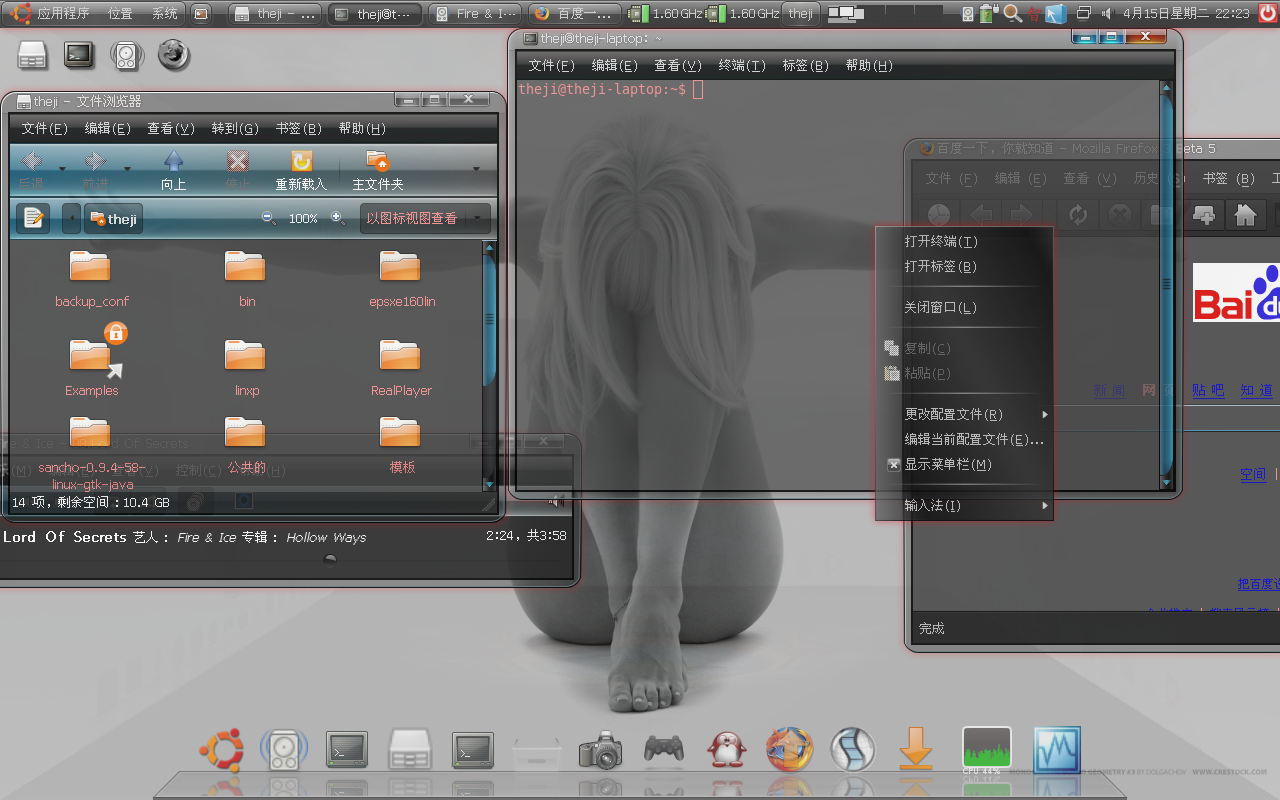
Task: Click the terminal window scrollbar
Action: (x=1166, y=285)
